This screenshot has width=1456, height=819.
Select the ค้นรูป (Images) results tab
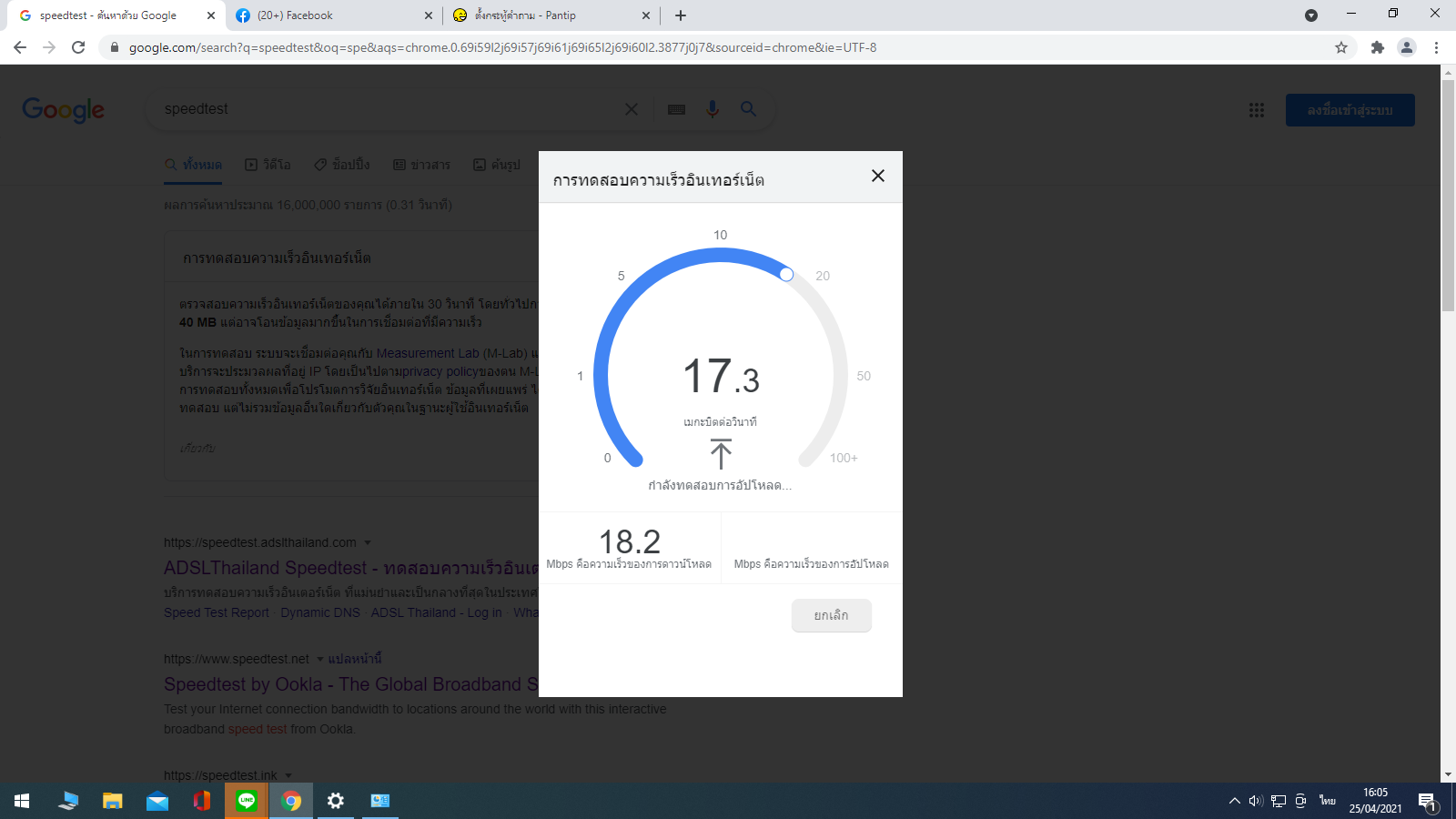(x=497, y=165)
